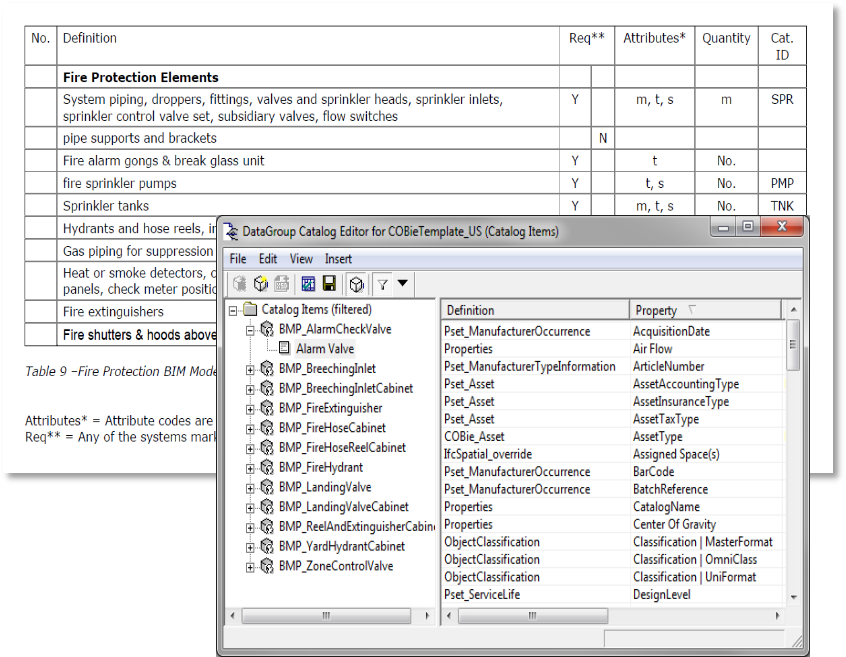Click the BMP_FireExtinguisher cube icon
This screenshot has height=657, width=846.
point(267,408)
